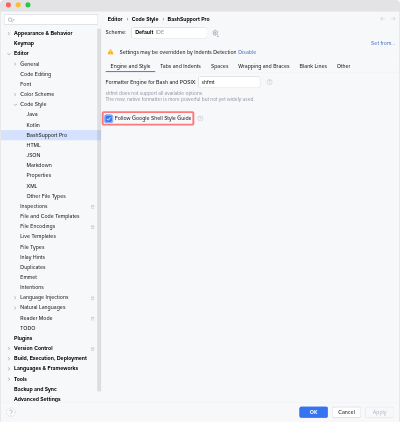Select Markdown code style
400x422 pixels.
(39, 165)
